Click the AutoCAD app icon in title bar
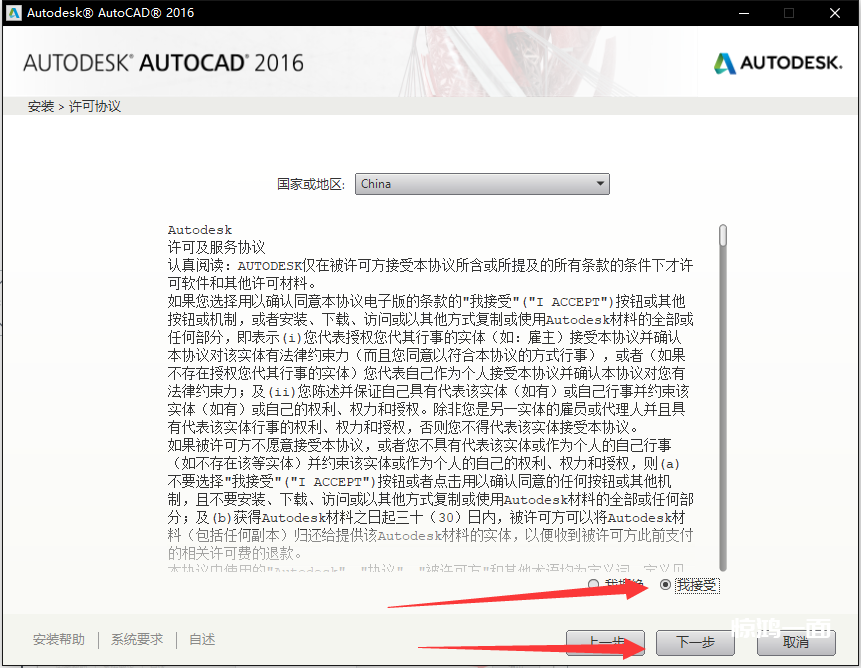This screenshot has height=668, width=861. (14, 13)
